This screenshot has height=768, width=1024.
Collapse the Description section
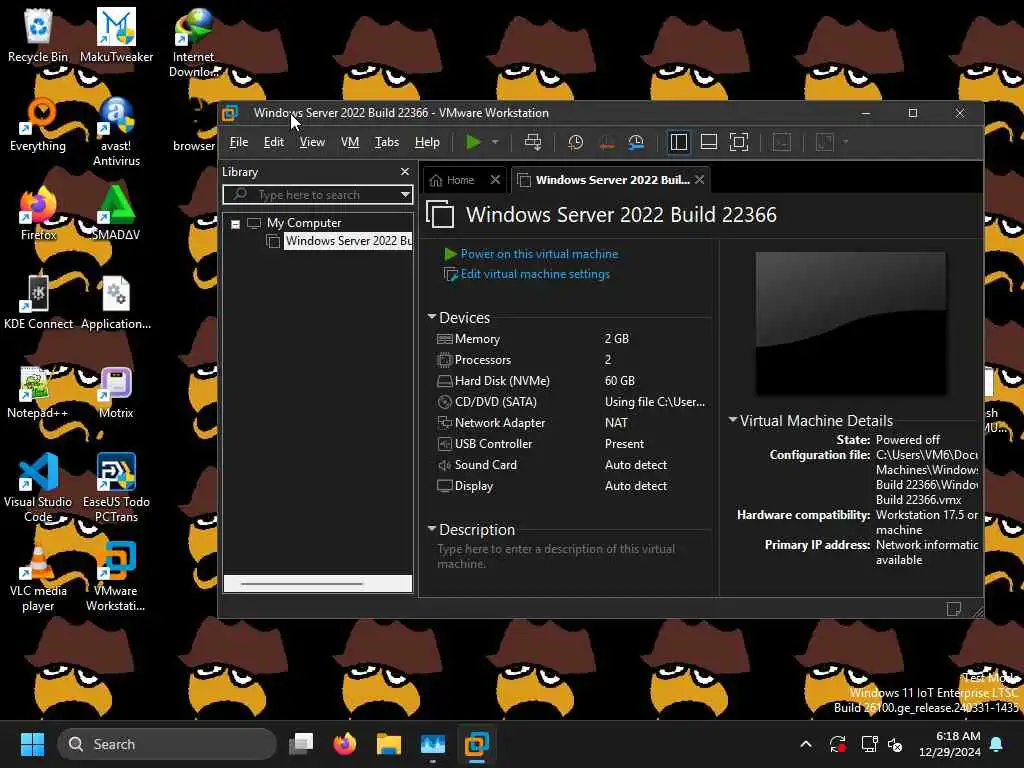tap(432, 529)
